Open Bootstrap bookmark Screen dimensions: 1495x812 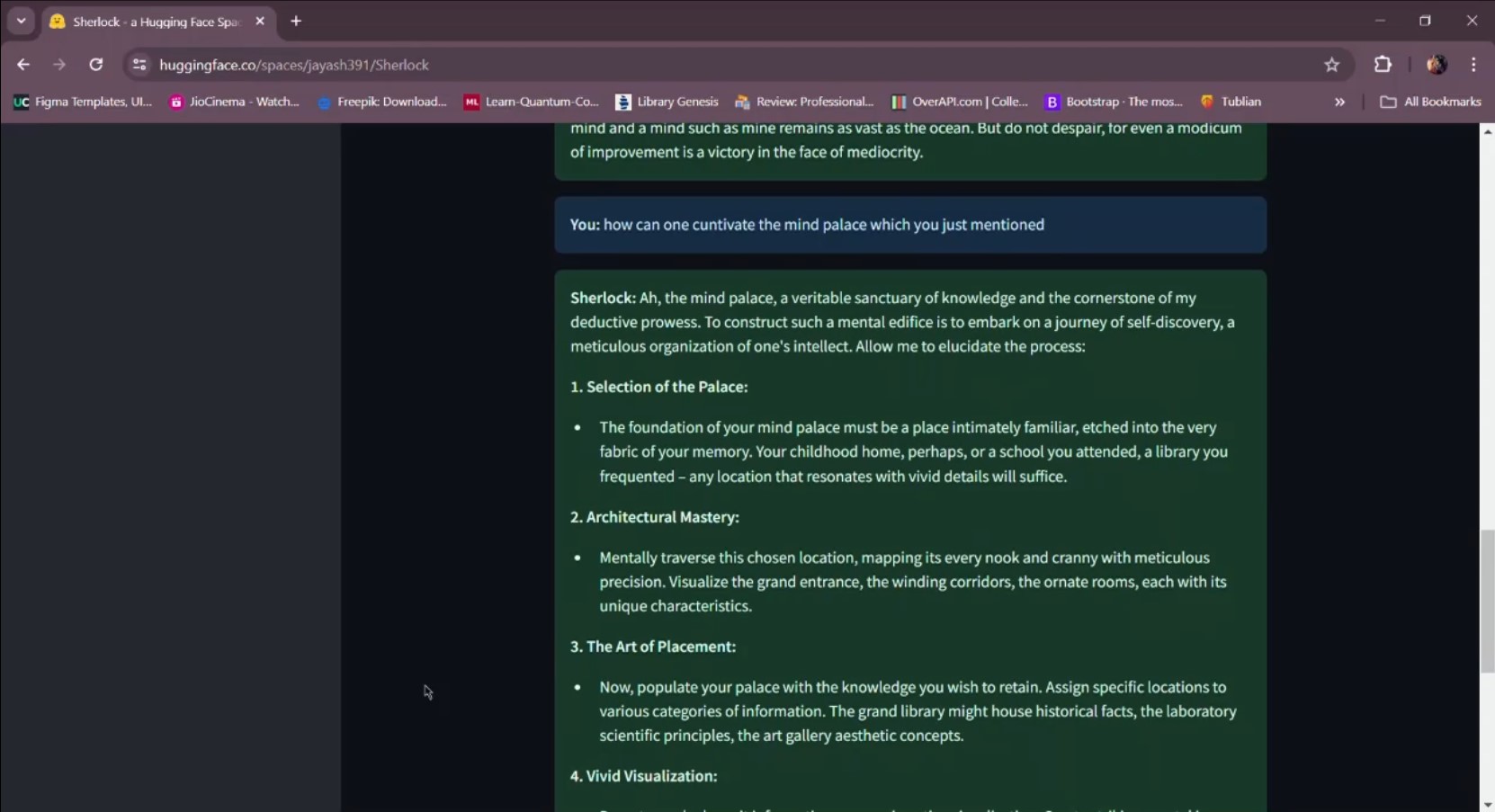[1114, 102]
